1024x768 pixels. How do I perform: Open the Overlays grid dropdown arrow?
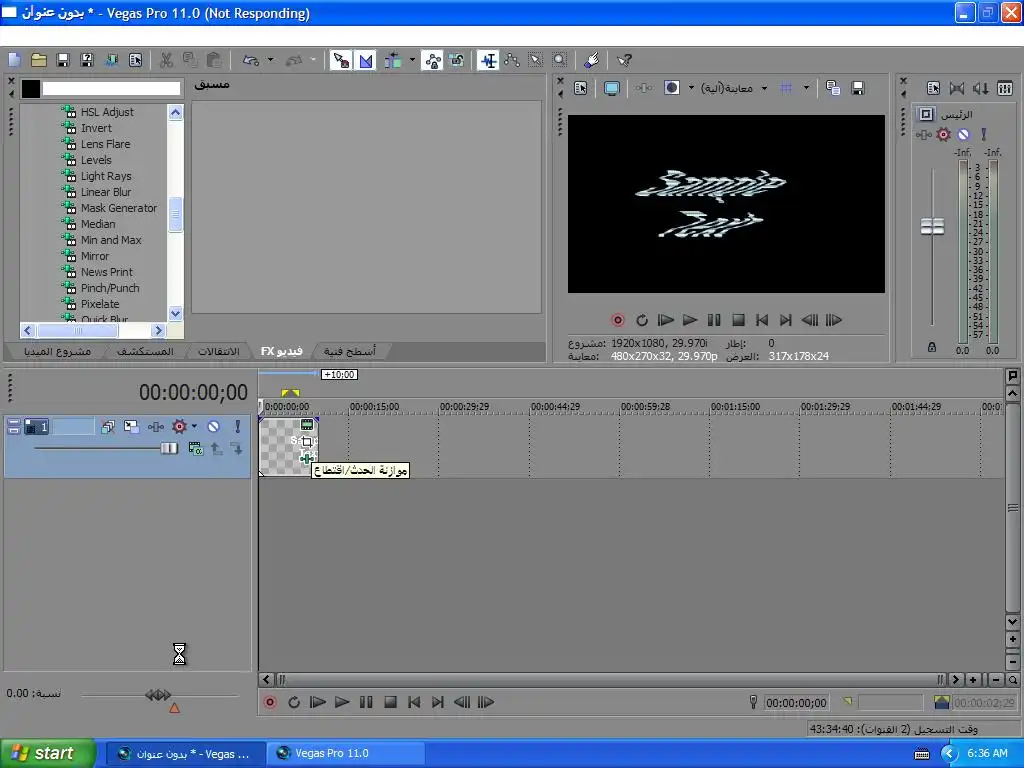(x=807, y=88)
